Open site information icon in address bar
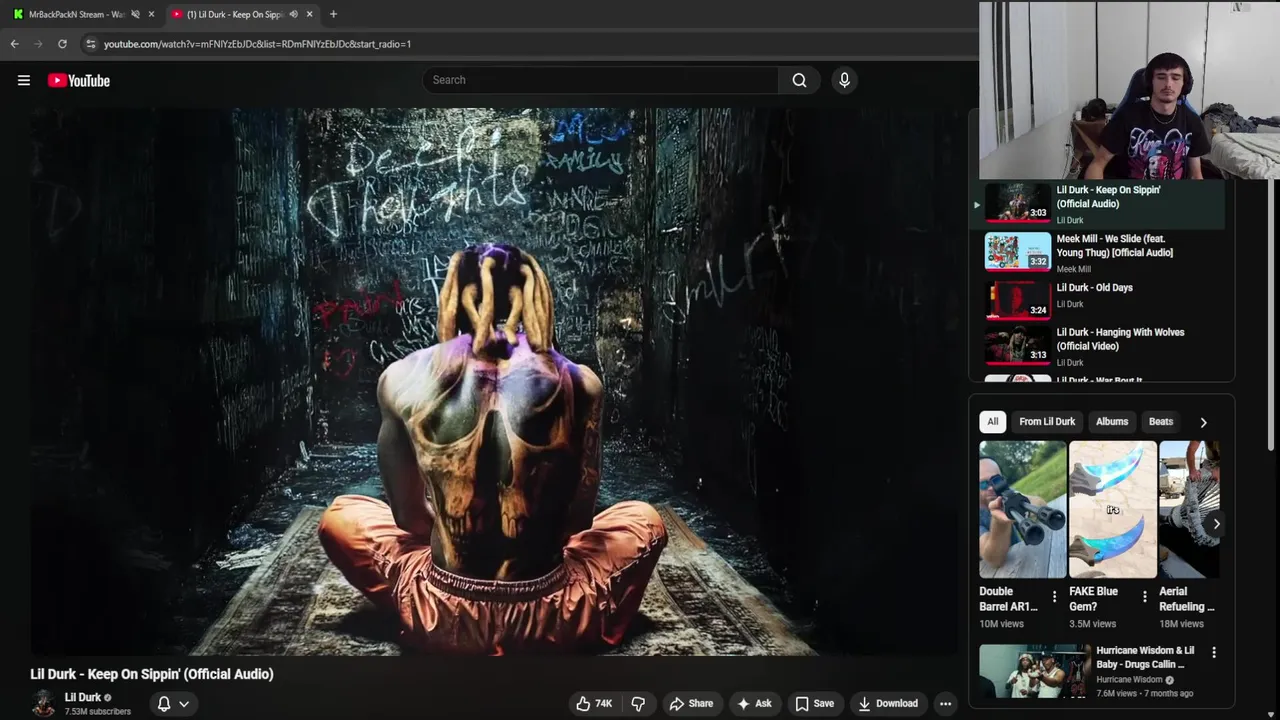Viewport: 1280px width, 720px height. pos(91,44)
